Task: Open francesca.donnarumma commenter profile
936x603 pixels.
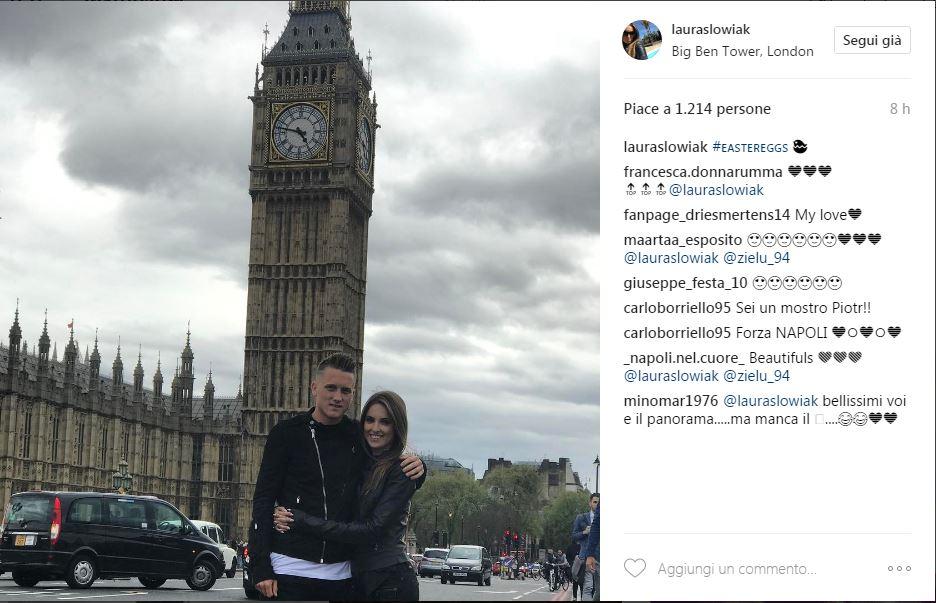Action: 703,171
